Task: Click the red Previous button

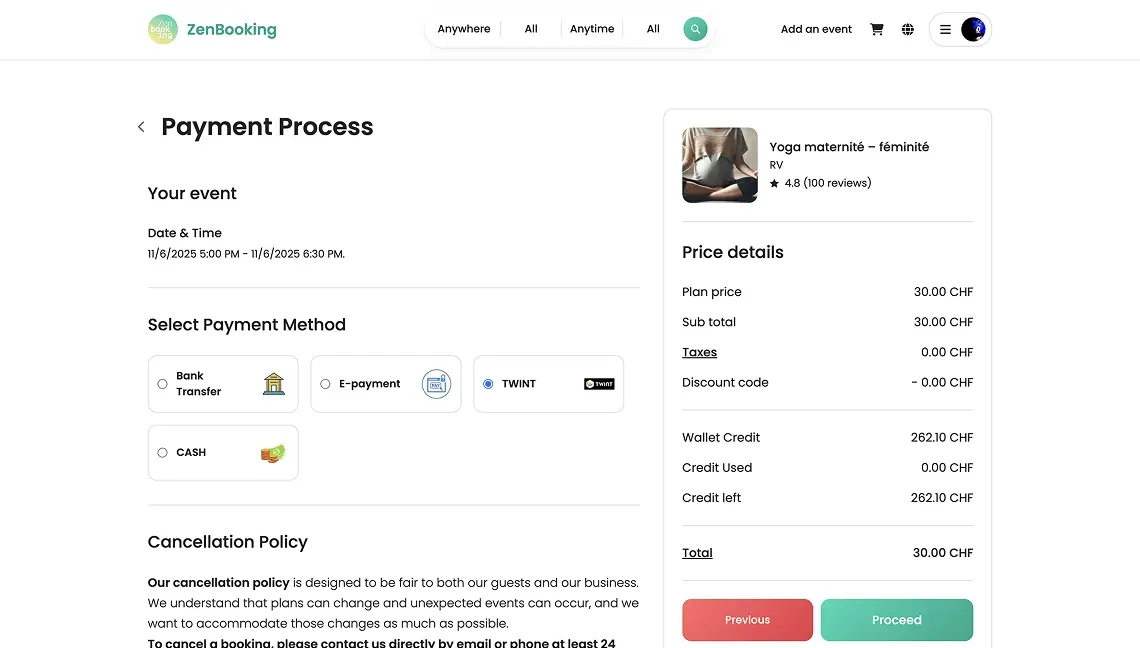Action: [747, 620]
